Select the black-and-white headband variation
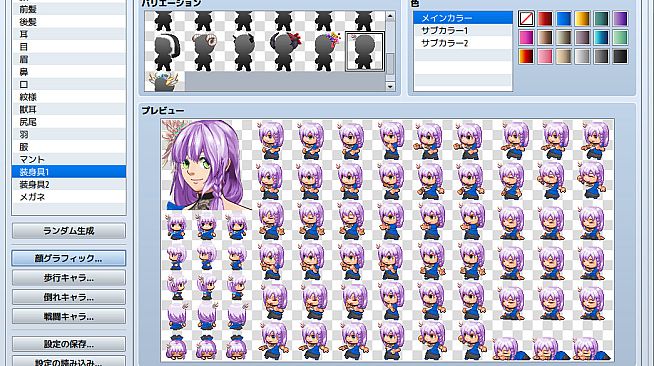Screen dimensions: 654x366 coord(164,52)
